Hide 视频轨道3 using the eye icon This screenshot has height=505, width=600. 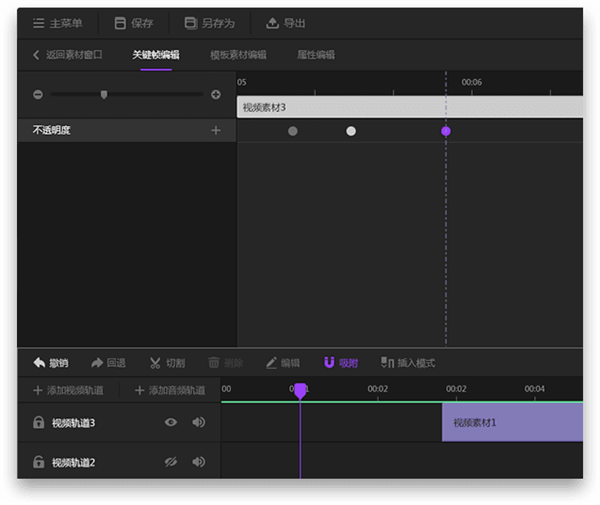171,423
